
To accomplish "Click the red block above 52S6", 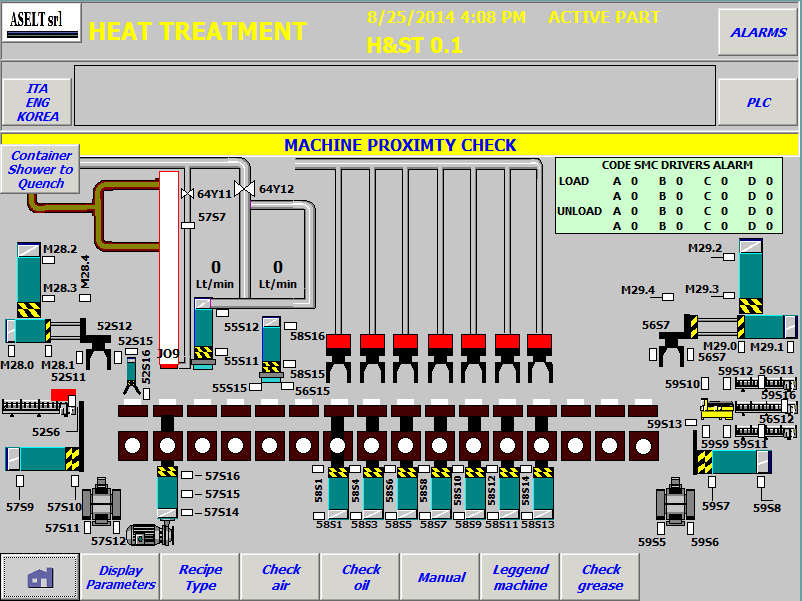I will pyautogui.click(x=63, y=395).
